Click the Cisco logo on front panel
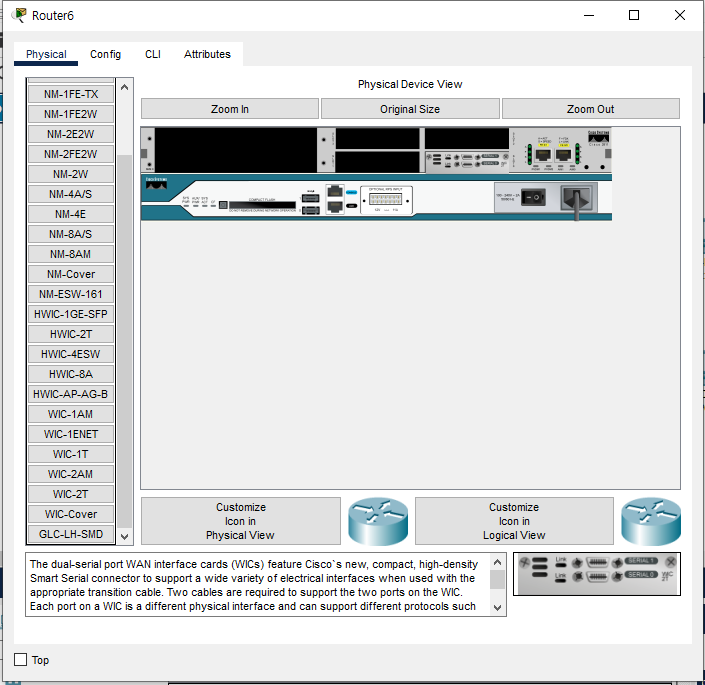This screenshot has height=685, width=705. pyautogui.click(x=156, y=183)
